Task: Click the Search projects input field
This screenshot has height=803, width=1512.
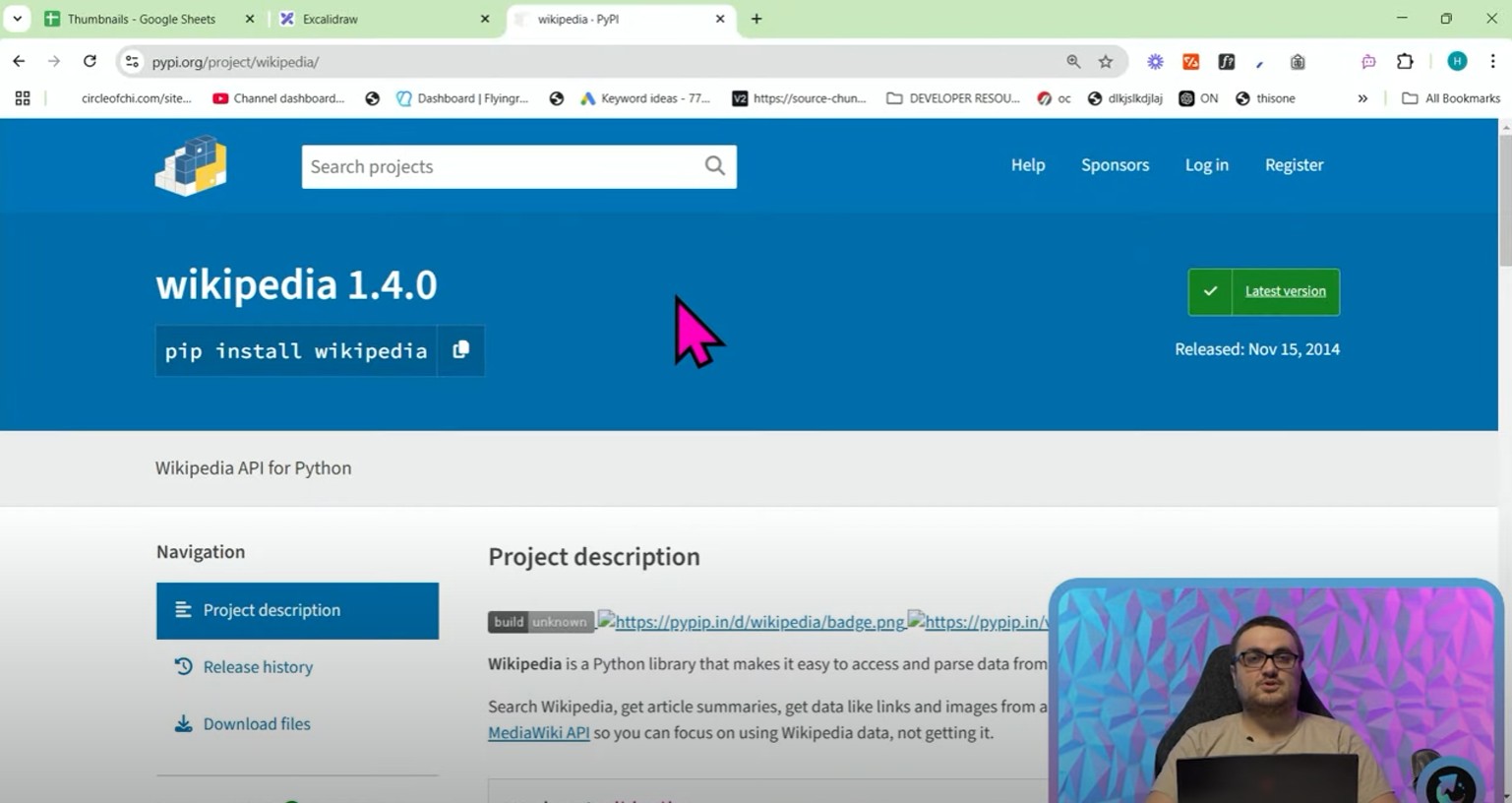Action: point(502,166)
